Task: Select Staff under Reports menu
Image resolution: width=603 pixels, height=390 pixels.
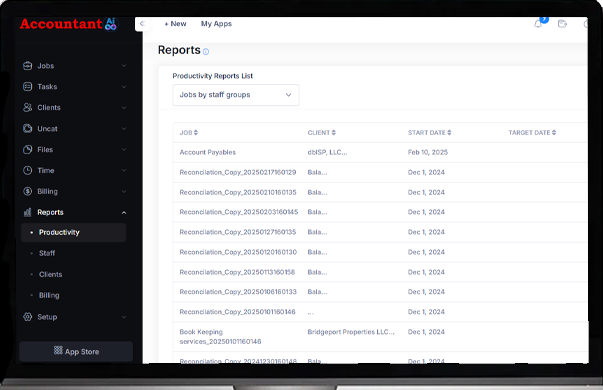Action: click(x=47, y=253)
